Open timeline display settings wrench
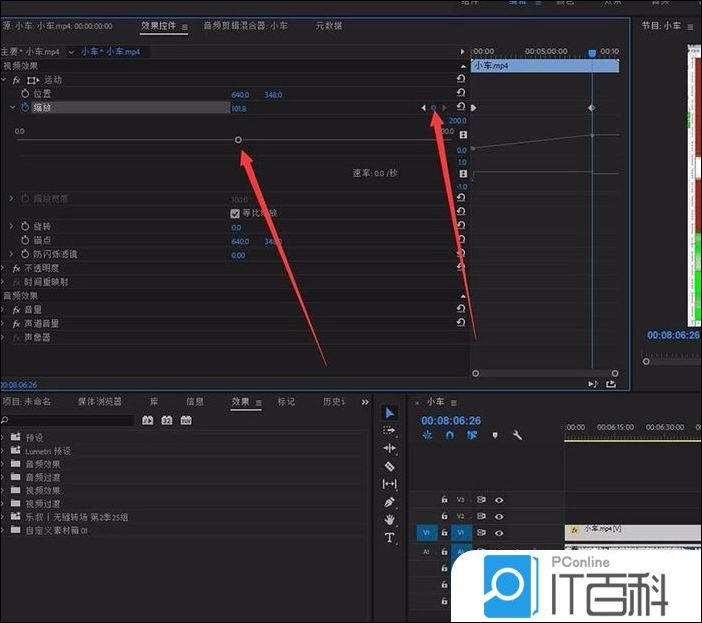 coord(517,435)
